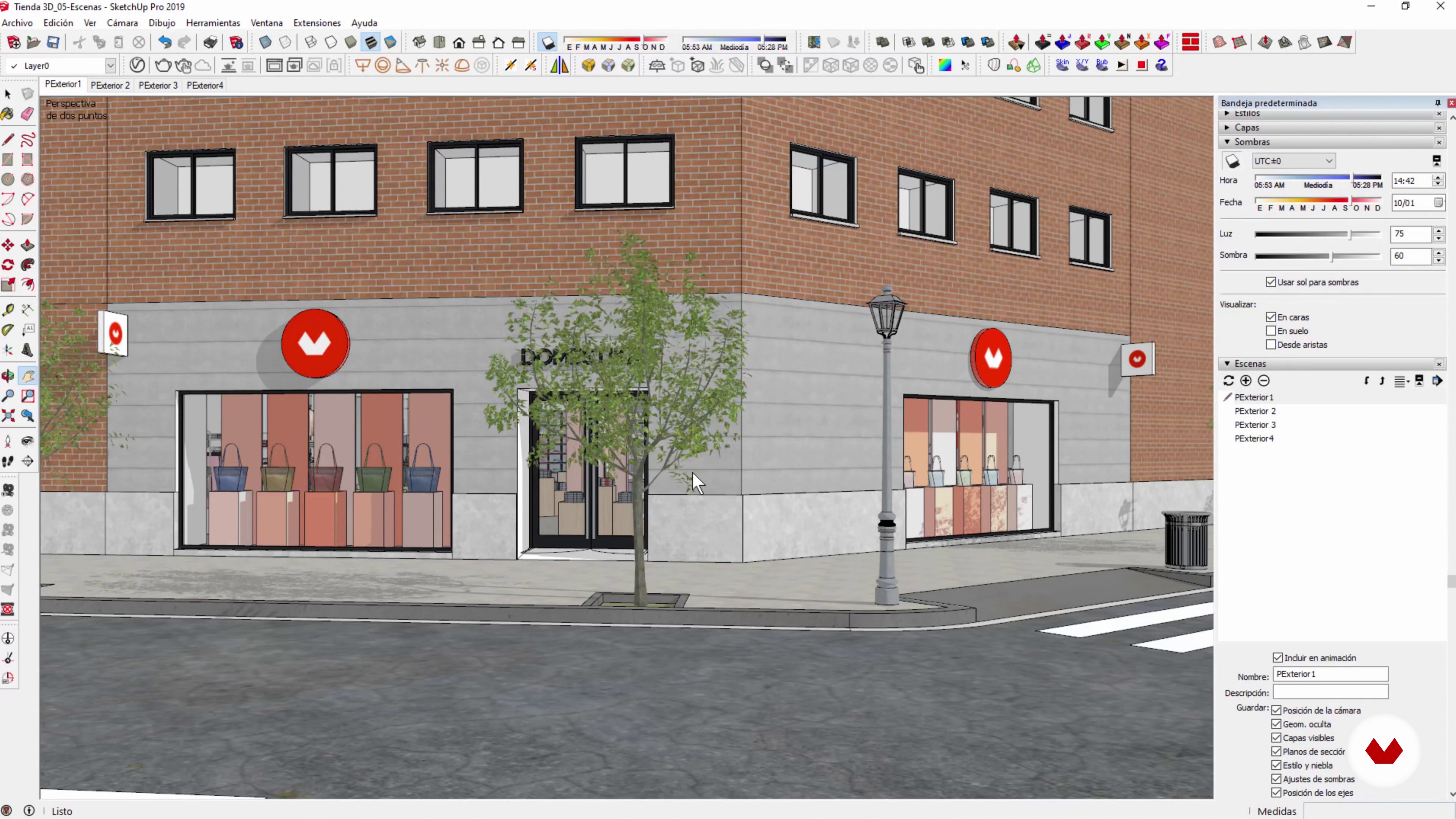Switch to PExterior4 scene tab
Screen dimensions: 1456x819
(205, 85)
